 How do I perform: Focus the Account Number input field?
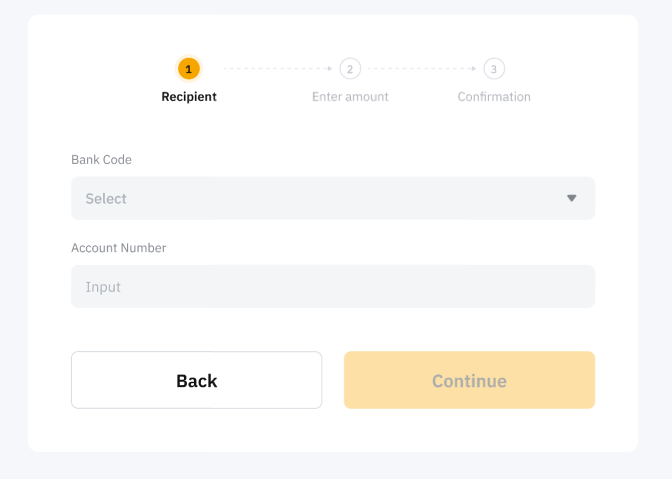[x=332, y=286]
